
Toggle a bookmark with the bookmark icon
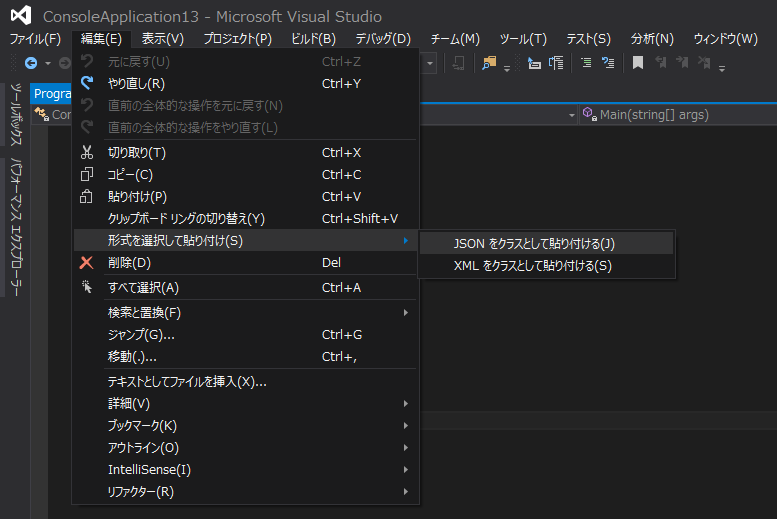[x=638, y=62]
